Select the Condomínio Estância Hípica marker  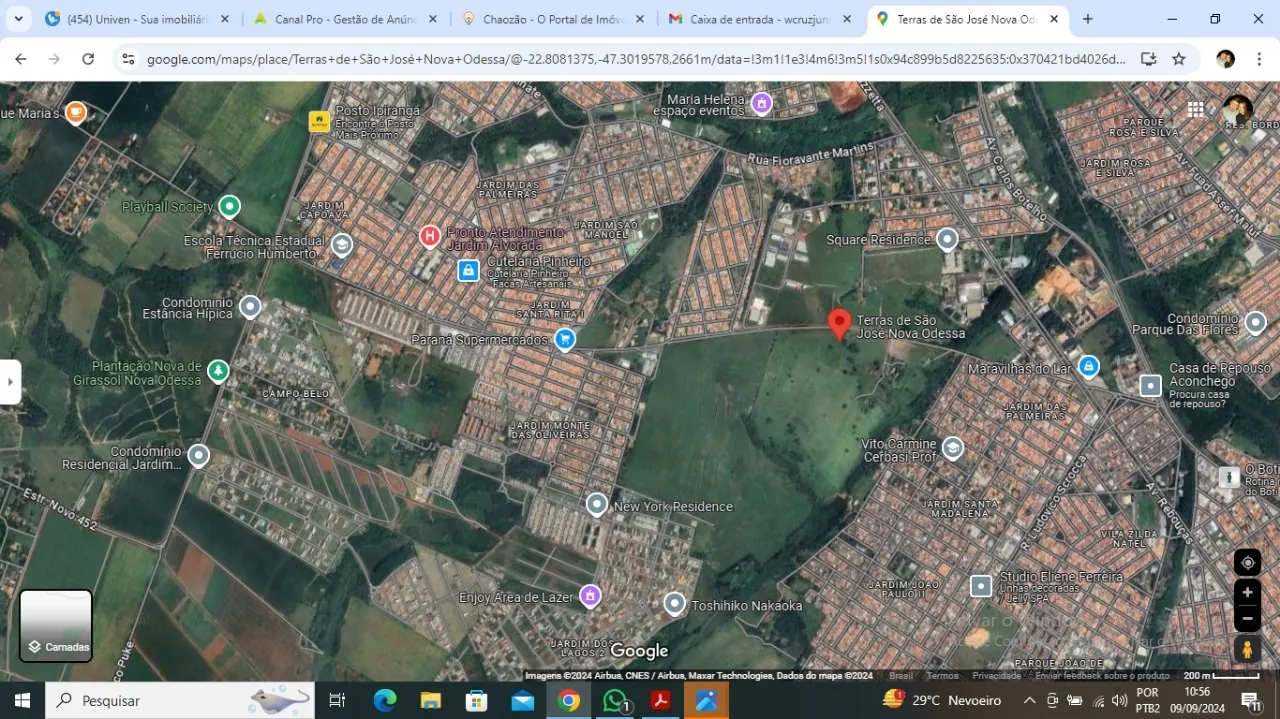250,307
